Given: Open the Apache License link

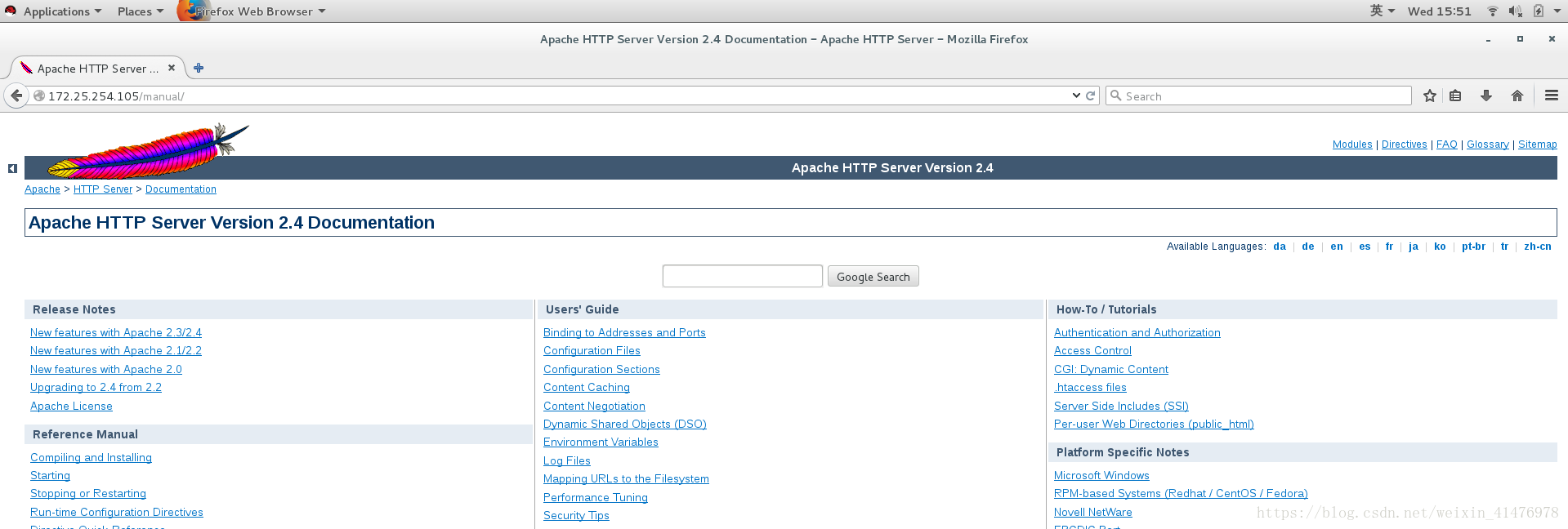Looking at the screenshot, I should (71, 406).
